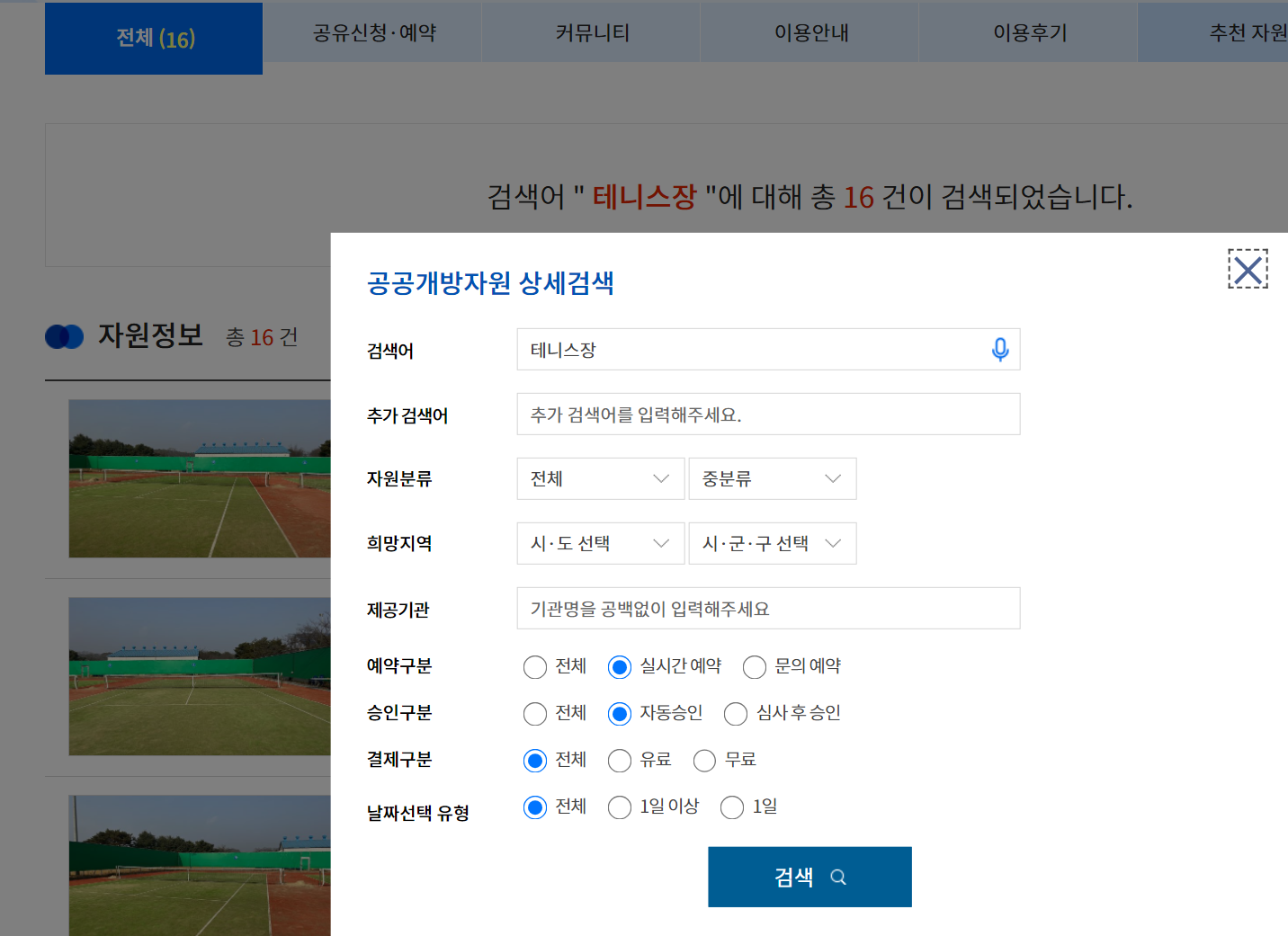Click the microphone voice search icon
Image resolution: width=1288 pixels, height=936 pixels.
click(x=999, y=349)
